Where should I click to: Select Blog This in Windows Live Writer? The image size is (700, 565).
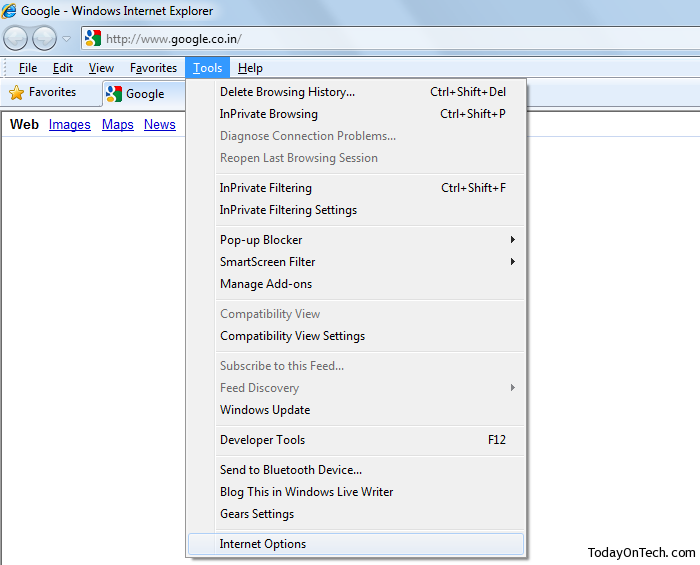click(x=356, y=492)
